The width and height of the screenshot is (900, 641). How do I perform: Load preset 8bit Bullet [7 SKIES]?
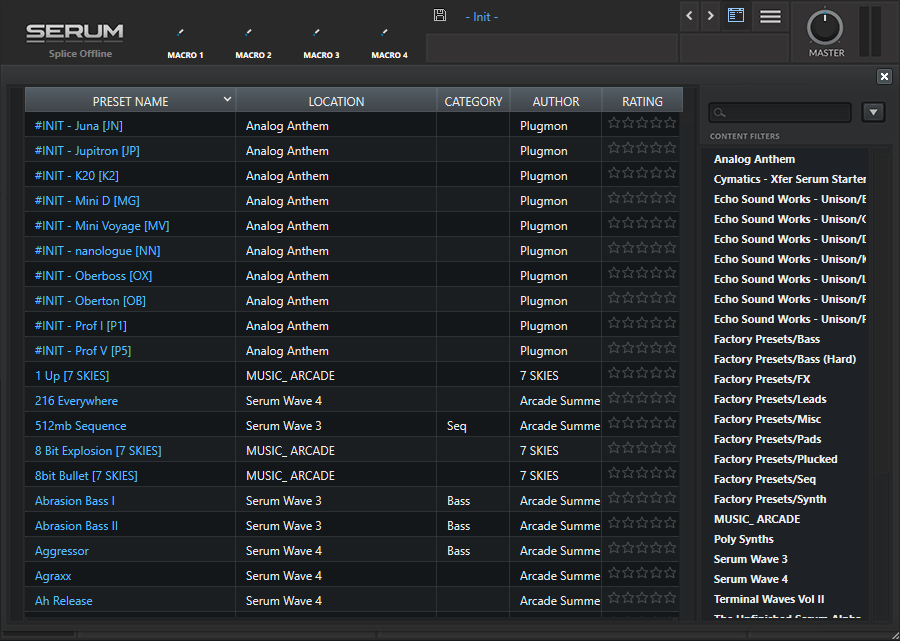[x=86, y=476]
